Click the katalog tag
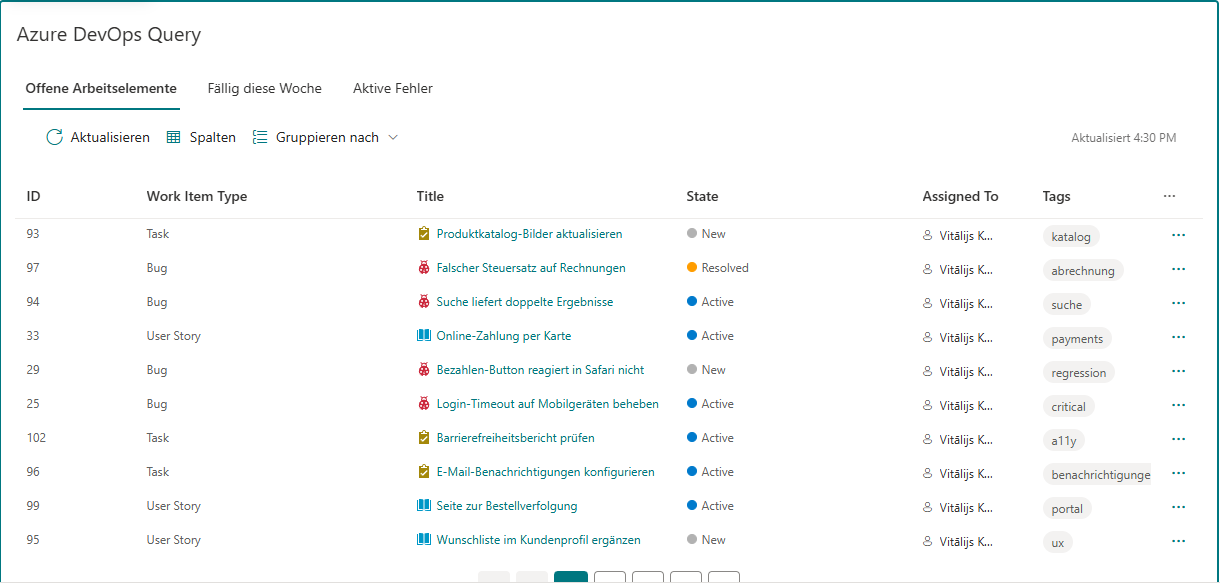1220x583 pixels. [x=1071, y=237]
